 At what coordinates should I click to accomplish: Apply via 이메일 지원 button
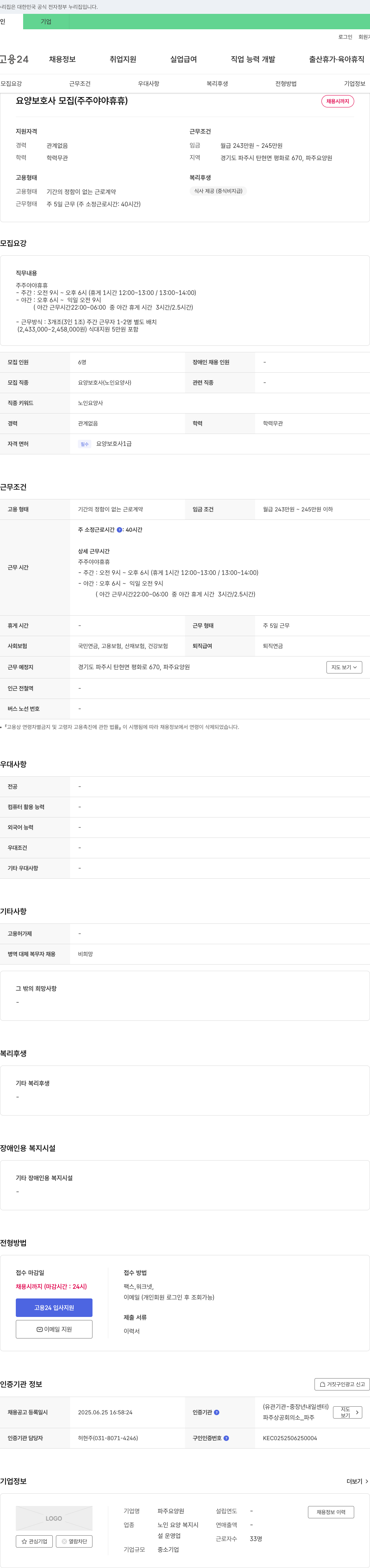coord(54,1329)
